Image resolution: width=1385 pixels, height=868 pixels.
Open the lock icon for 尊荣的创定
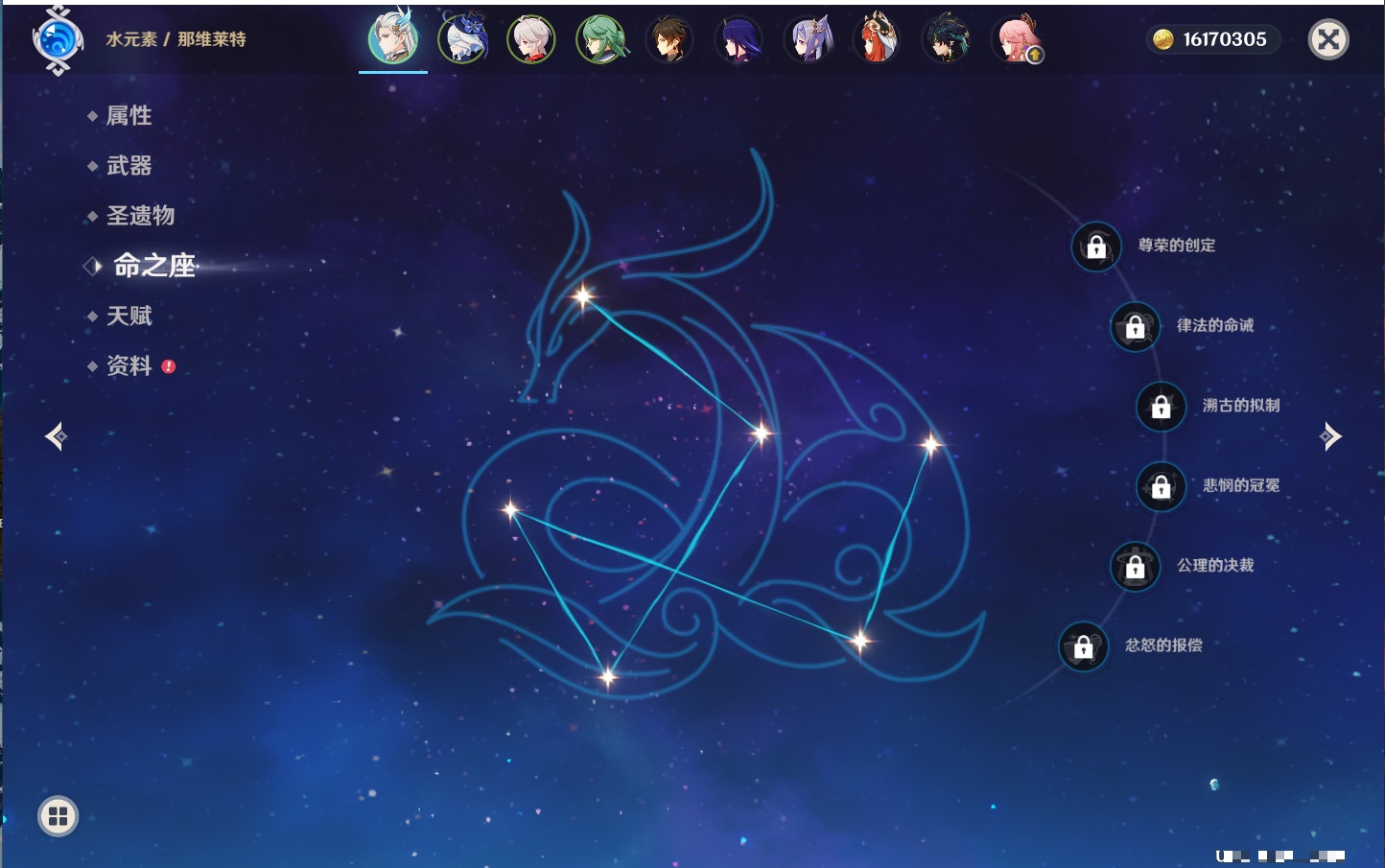[x=1096, y=246]
